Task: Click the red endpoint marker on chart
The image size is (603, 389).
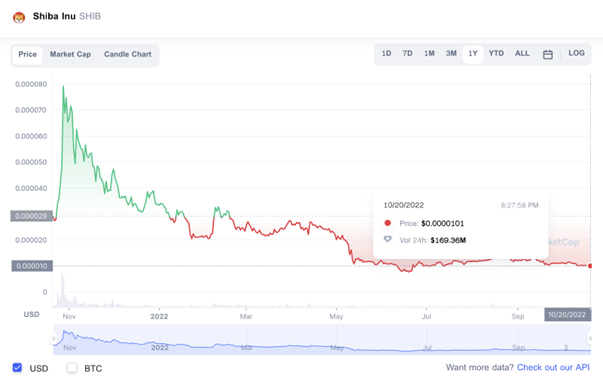Action: point(590,266)
